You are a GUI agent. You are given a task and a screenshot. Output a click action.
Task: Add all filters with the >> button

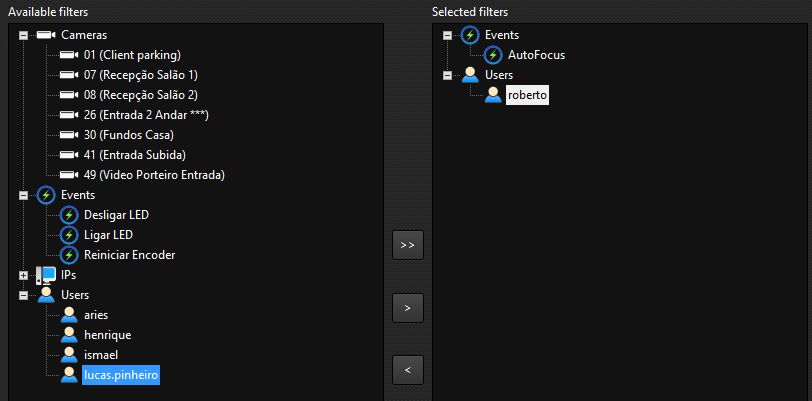pos(408,245)
